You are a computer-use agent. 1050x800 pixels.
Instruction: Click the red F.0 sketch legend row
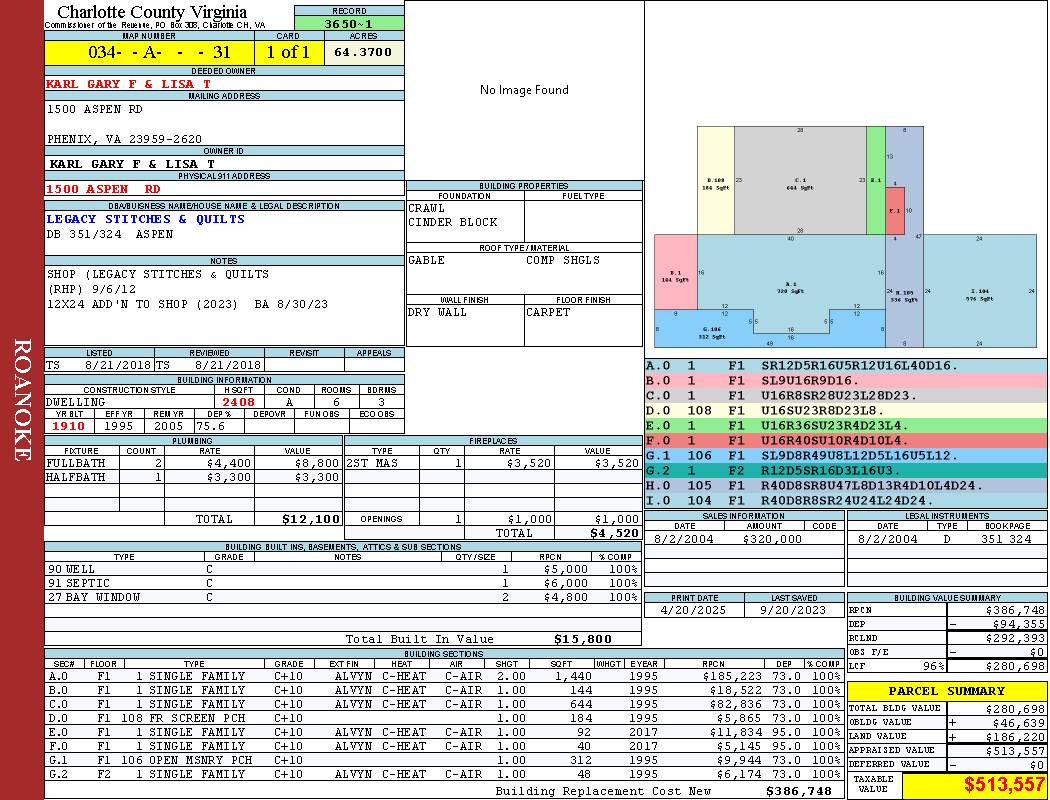point(846,441)
